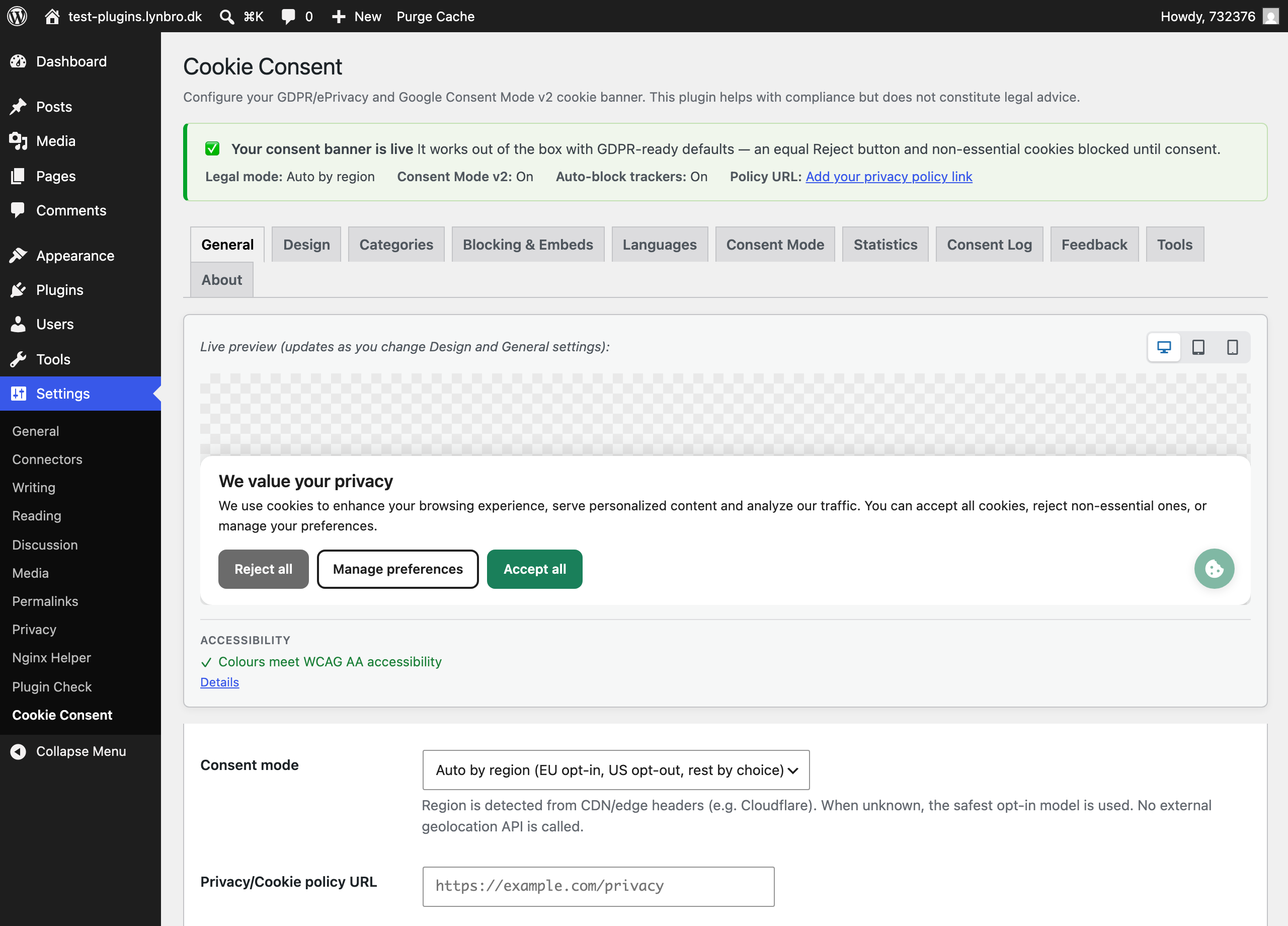Click the Reject all button
Viewport: 1288px width, 926px height.
pos(264,569)
